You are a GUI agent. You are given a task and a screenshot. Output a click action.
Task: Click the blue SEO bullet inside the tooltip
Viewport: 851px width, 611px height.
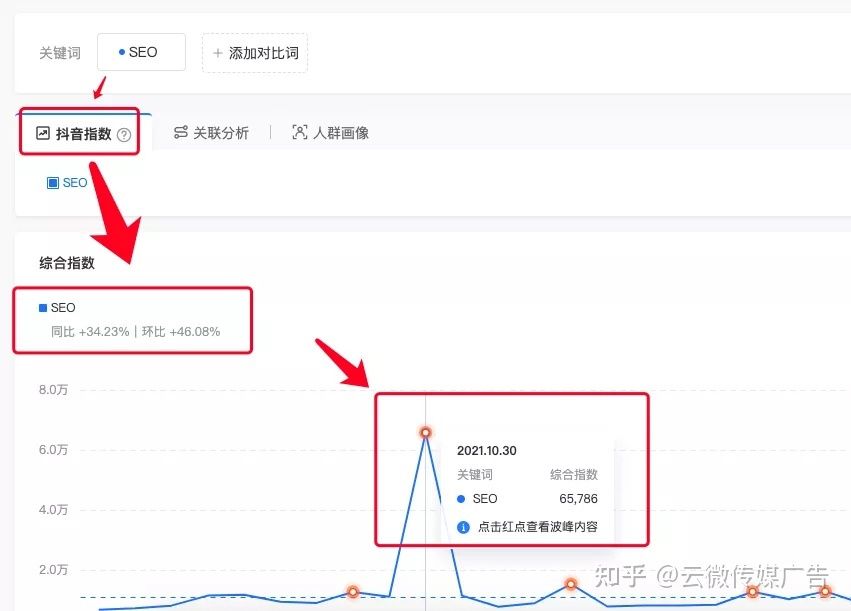click(x=462, y=499)
